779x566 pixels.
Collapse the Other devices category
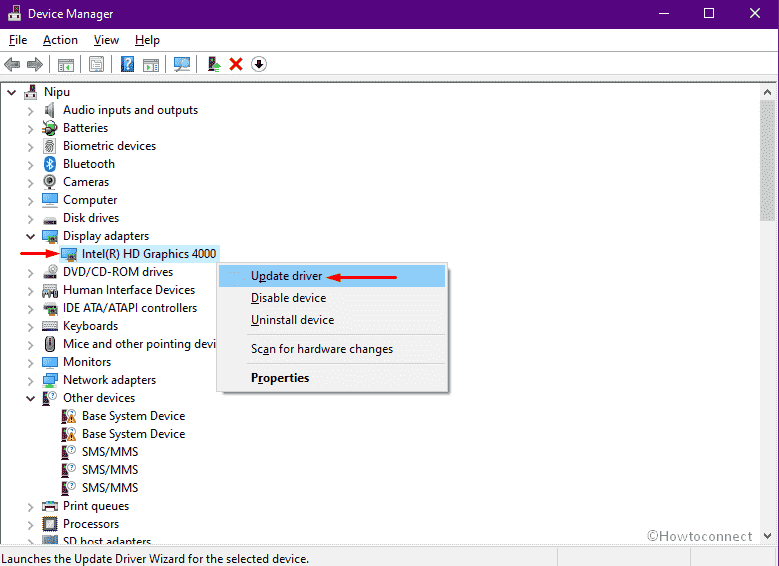pos(30,399)
